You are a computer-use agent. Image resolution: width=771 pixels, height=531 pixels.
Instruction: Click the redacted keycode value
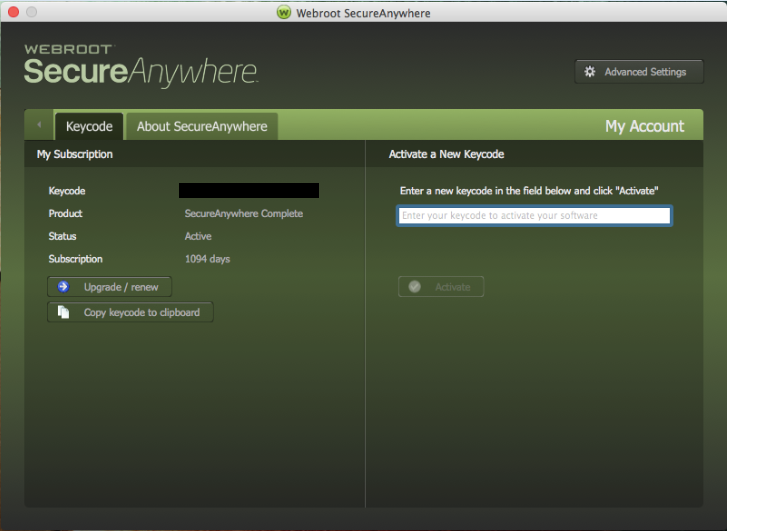(x=249, y=191)
